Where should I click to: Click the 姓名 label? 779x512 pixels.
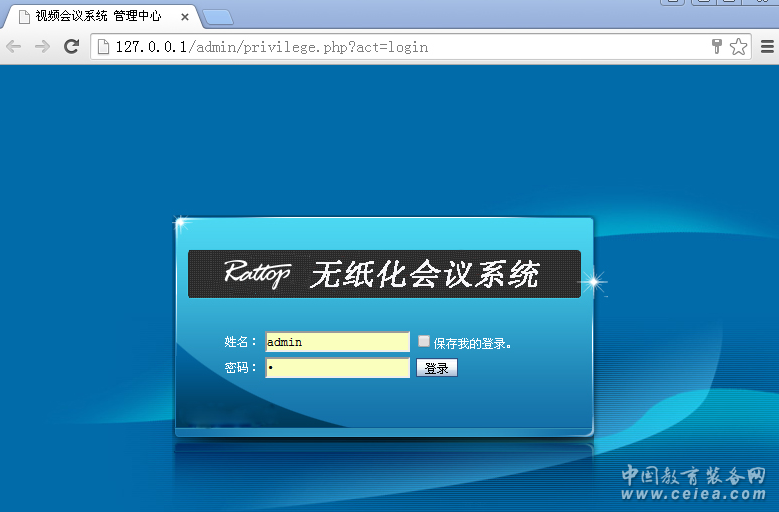click(240, 342)
